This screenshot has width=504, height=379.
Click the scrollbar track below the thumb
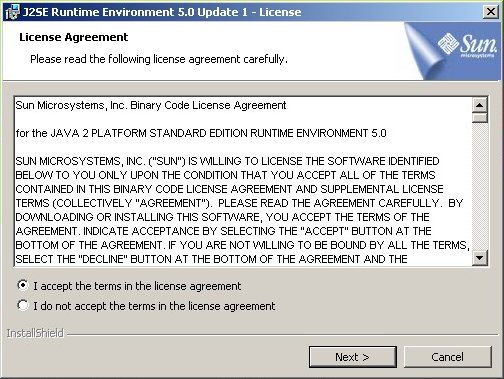480,187
